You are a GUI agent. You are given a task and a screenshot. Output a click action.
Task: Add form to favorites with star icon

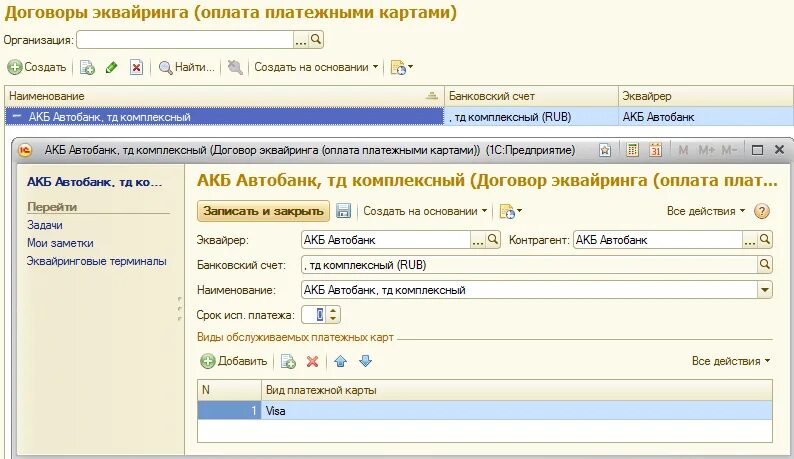[605, 150]
